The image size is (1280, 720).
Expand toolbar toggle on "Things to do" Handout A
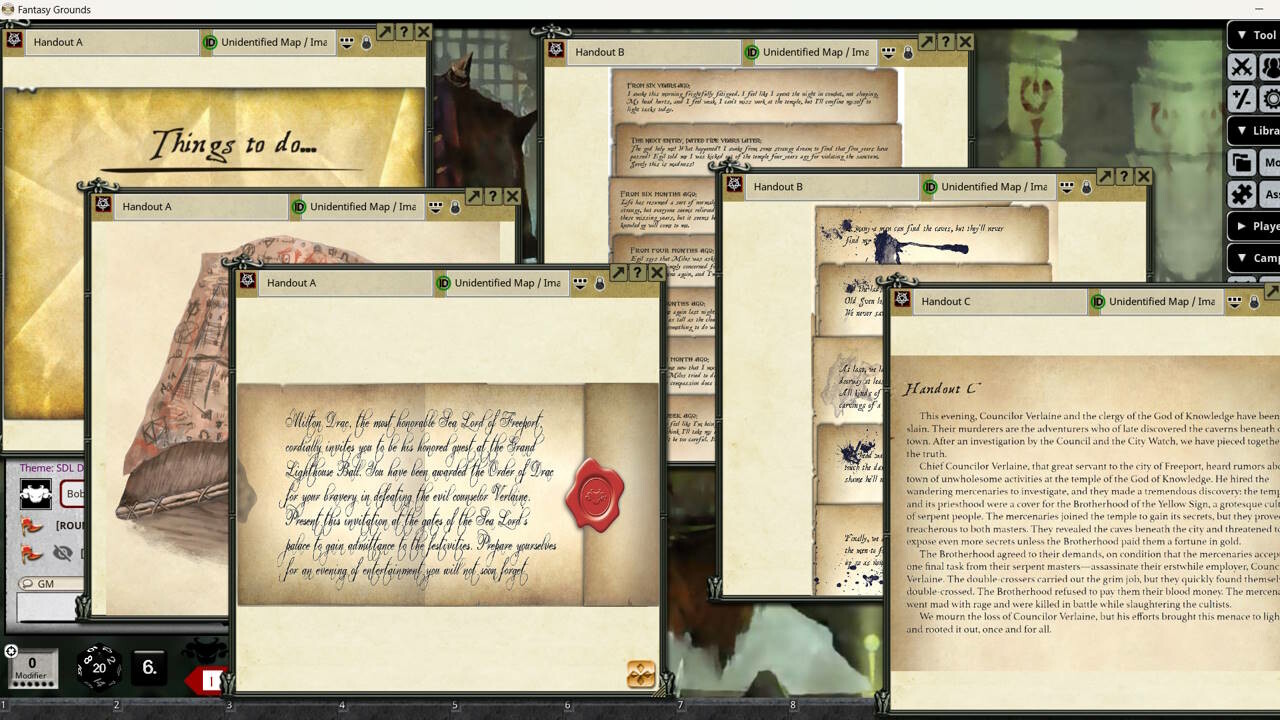coord(347,43)
